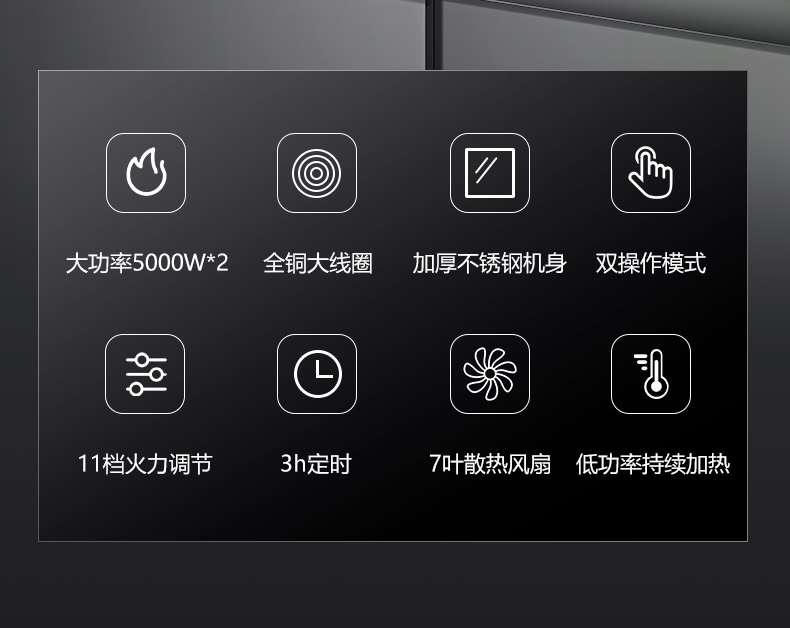Select the 3h定时 caption

pos(316,464)
